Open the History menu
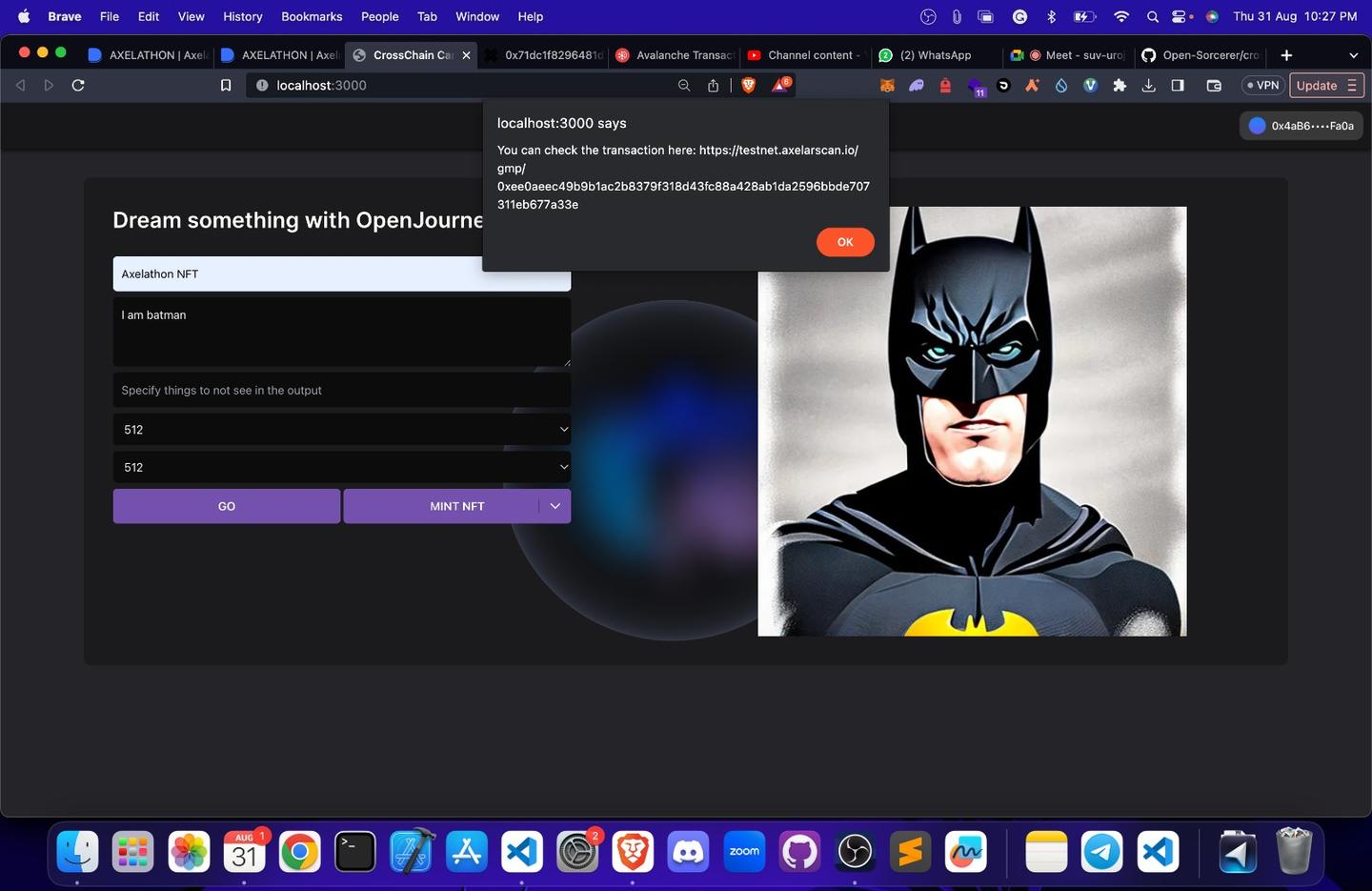Viewport: 1372px width, 891px height. coord(243,16)
